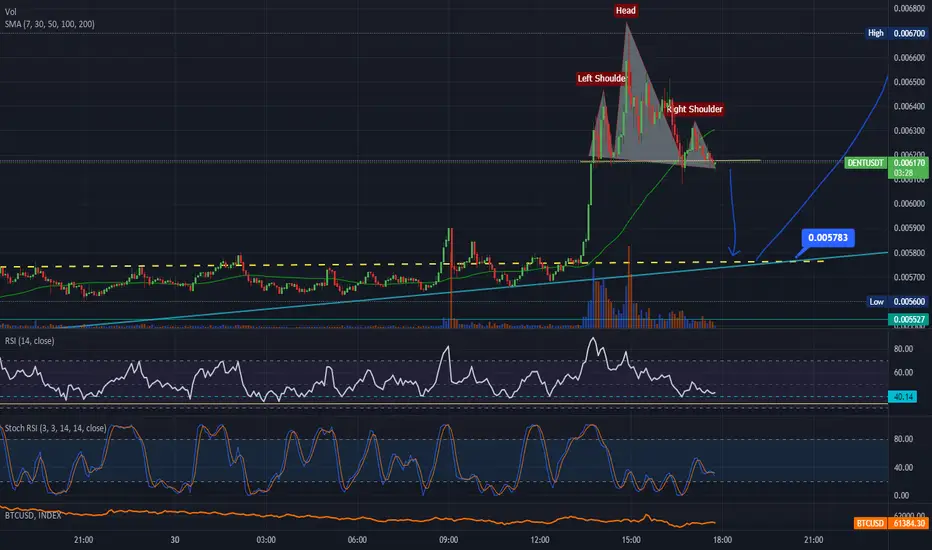This screenshot has height=550, width=932.
Task: Click the Head pattern label
Action: pos(625,10)
